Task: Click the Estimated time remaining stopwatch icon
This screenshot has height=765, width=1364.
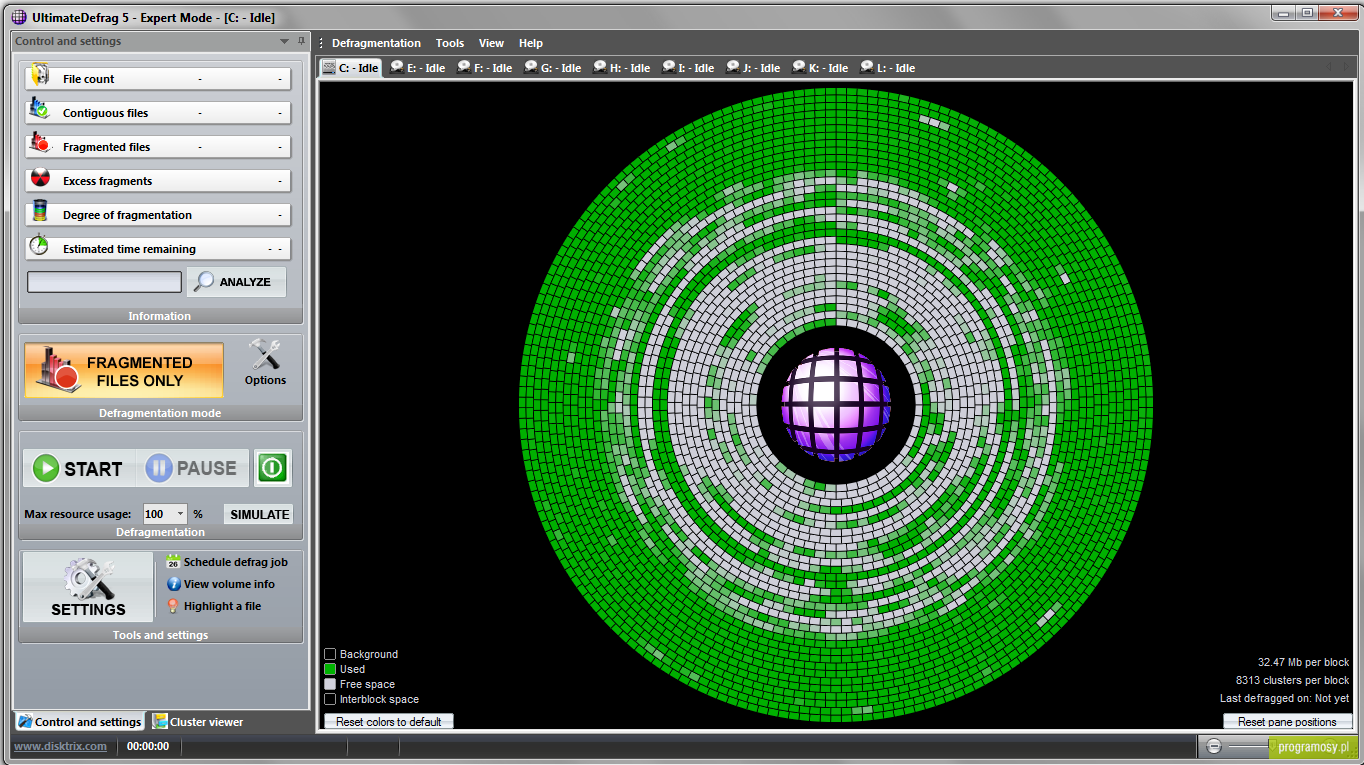Action: pos(39,245)
